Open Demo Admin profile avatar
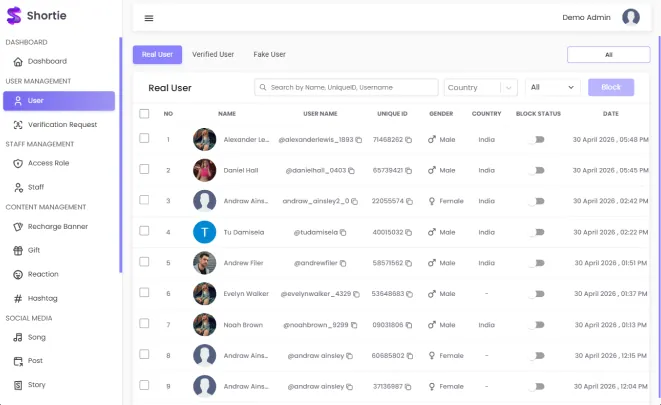The width and height of the screenshot is (661, 405). (x=631, y=17)
